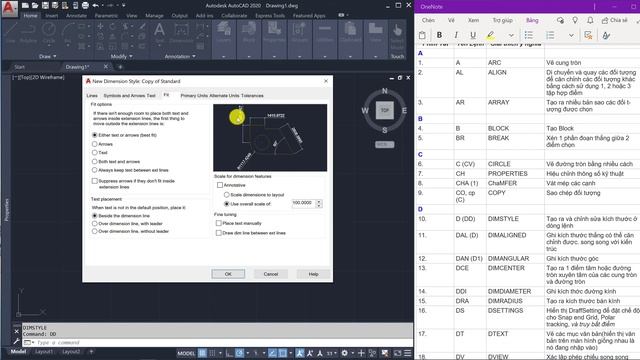Select the Text tool in Annotation panel
The image size is (640, 360).
[159, 33]
